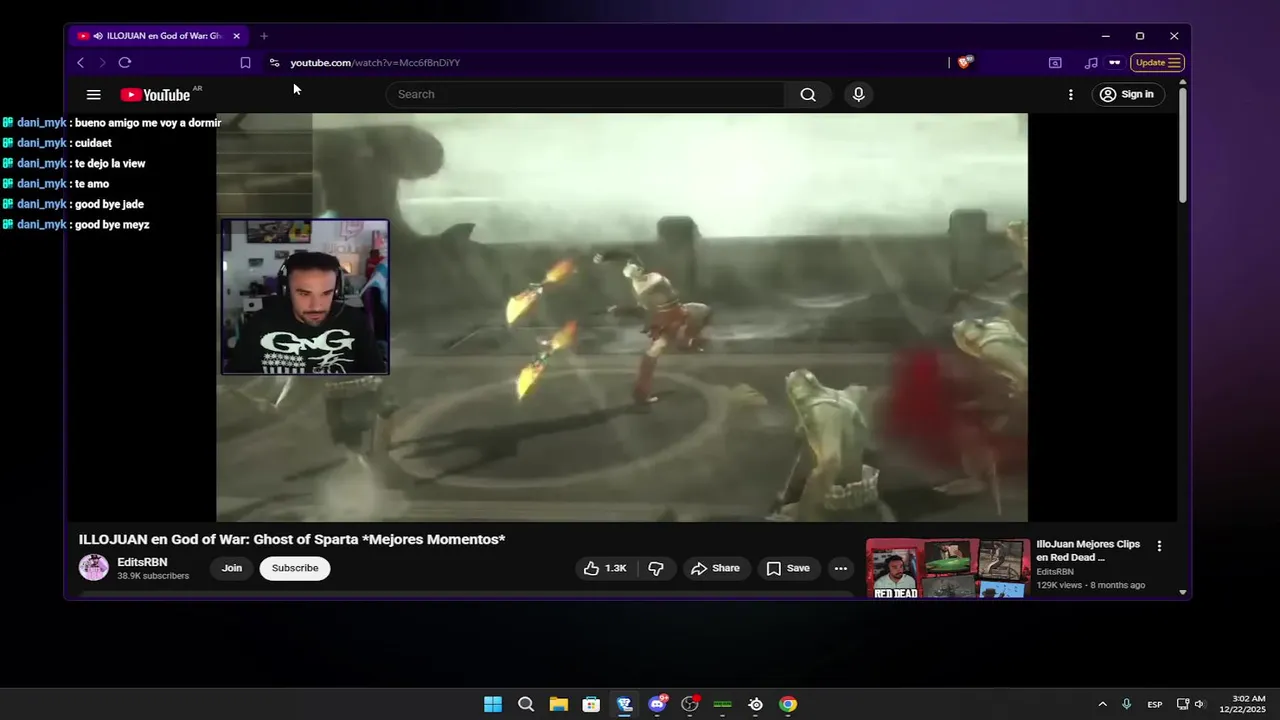The image size is (1280, 720).
Task: Click the video title ILLOJUAN en God of War
Action: [292, 540]
